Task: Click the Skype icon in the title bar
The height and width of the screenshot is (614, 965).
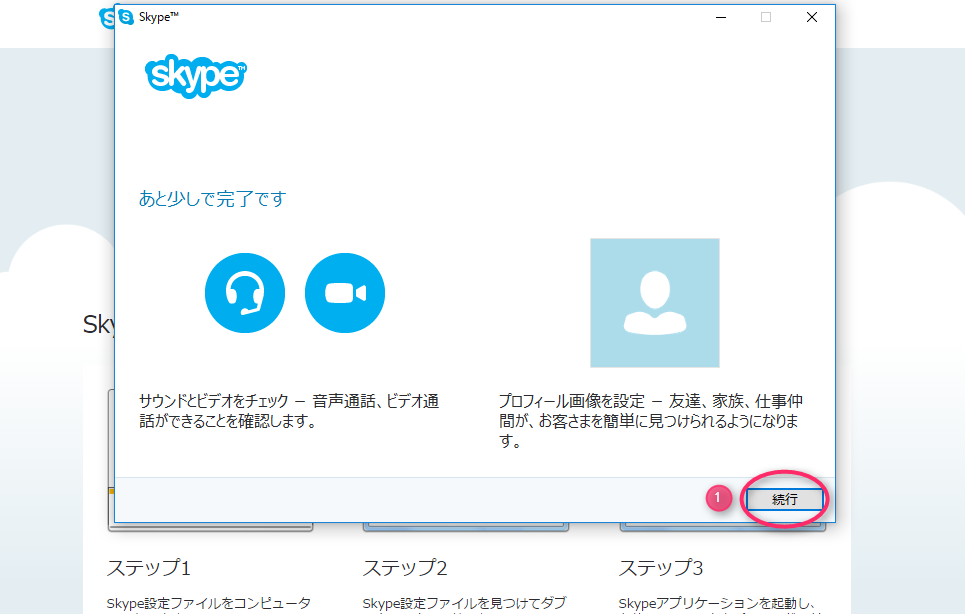Action: pyautogui.click(x=126, y=17)
